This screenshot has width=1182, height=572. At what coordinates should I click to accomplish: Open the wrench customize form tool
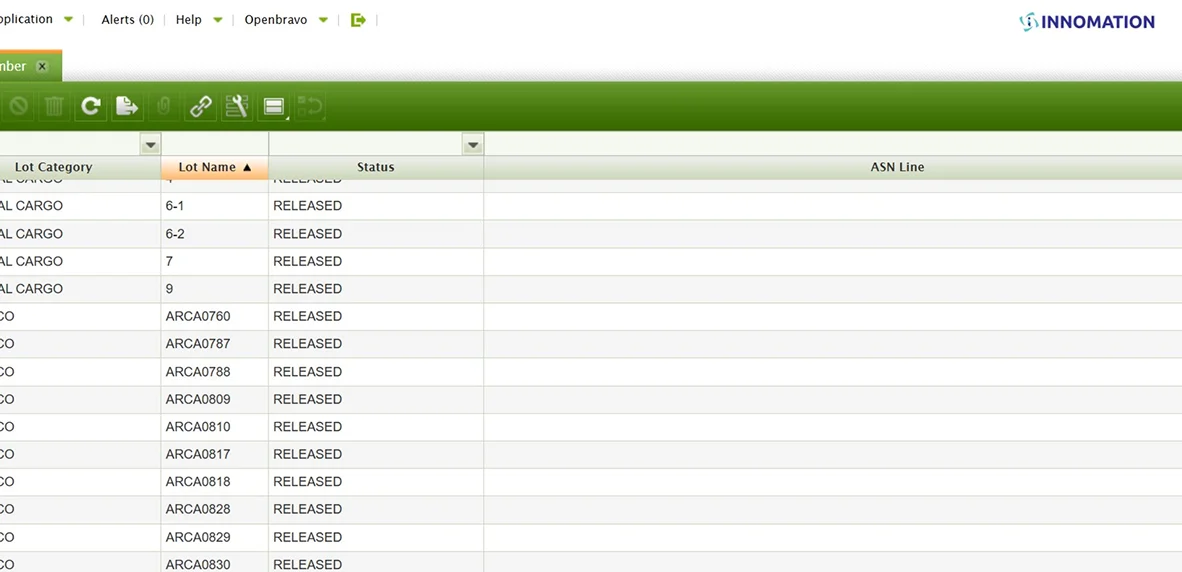[237, 106]
